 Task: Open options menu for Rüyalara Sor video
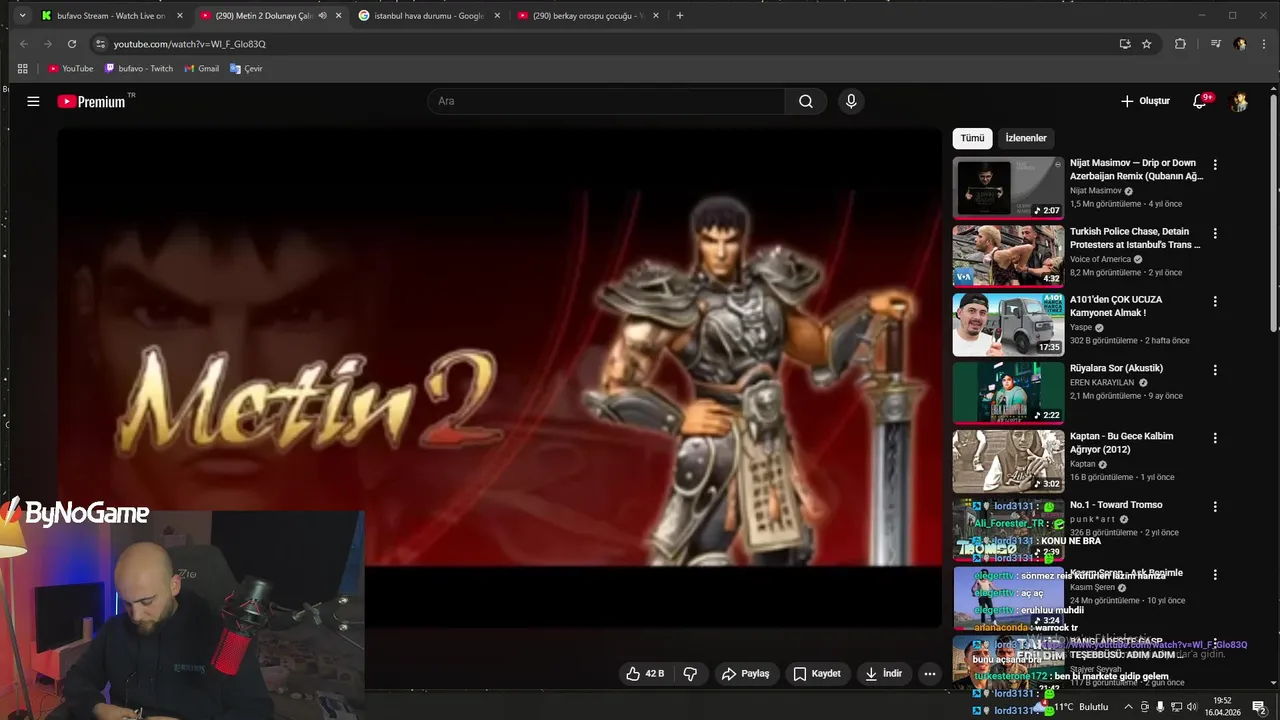[x=1215, y=370]
